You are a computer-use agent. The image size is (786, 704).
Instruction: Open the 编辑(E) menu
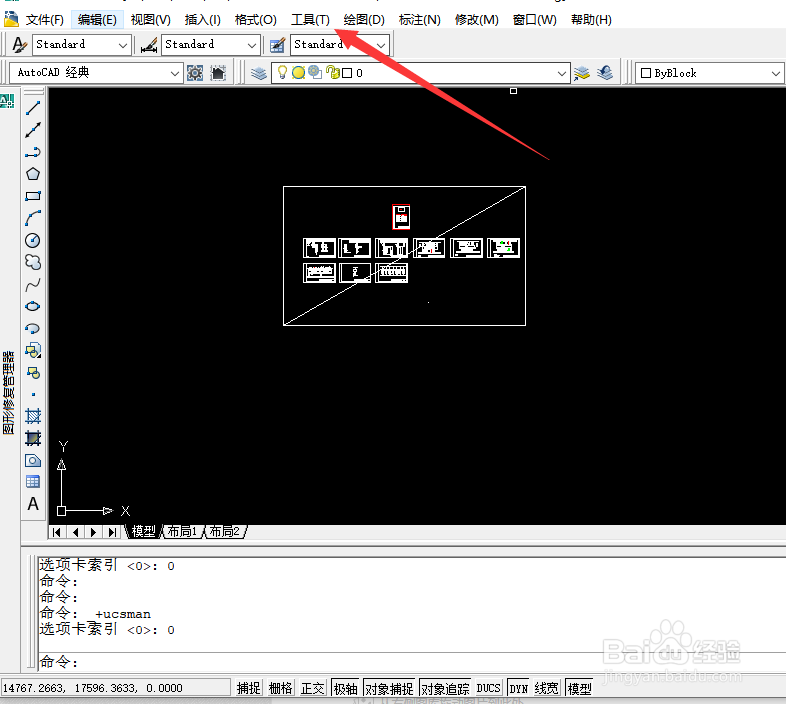97,20
